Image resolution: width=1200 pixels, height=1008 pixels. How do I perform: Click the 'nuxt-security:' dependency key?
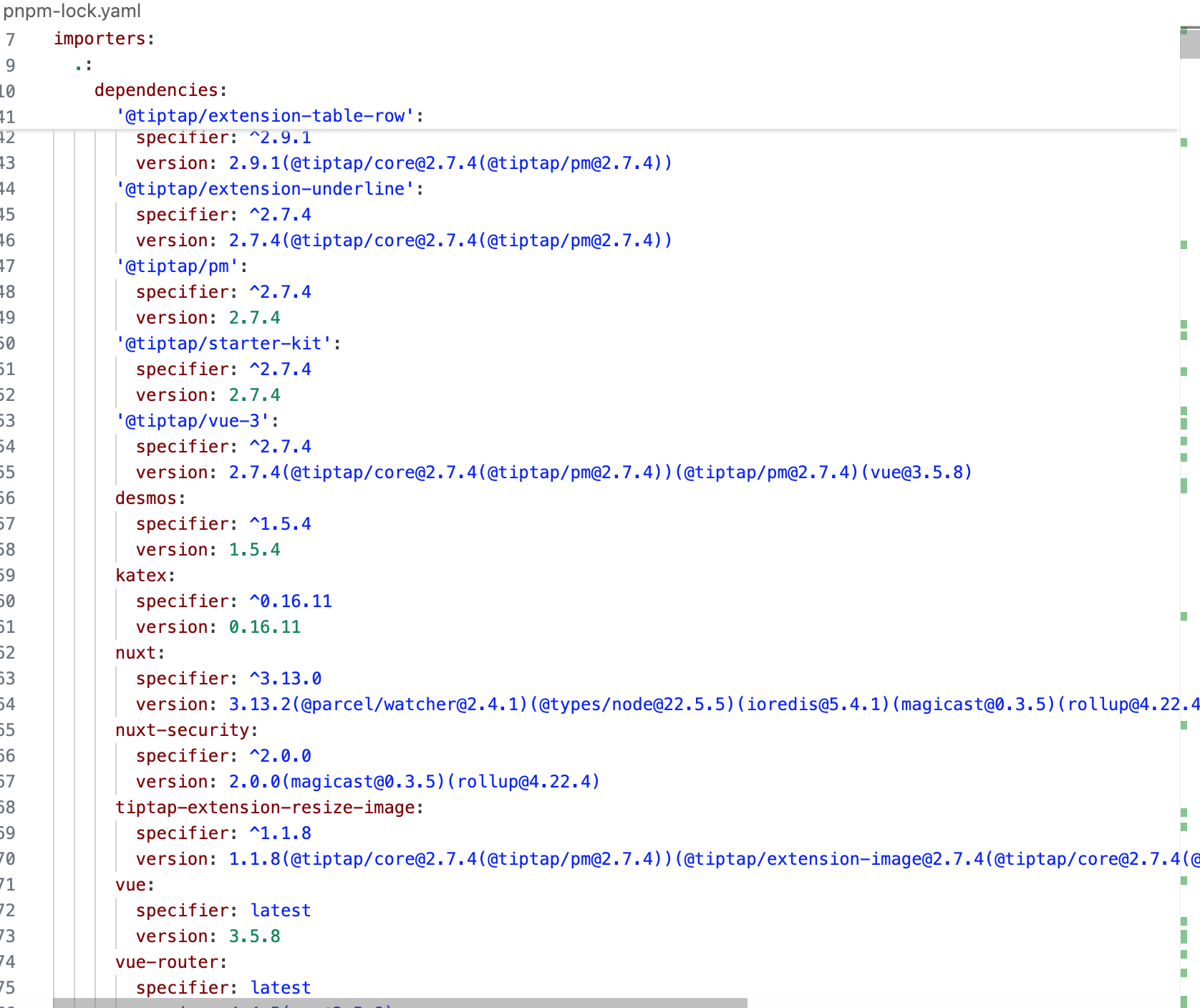point(186,730)
